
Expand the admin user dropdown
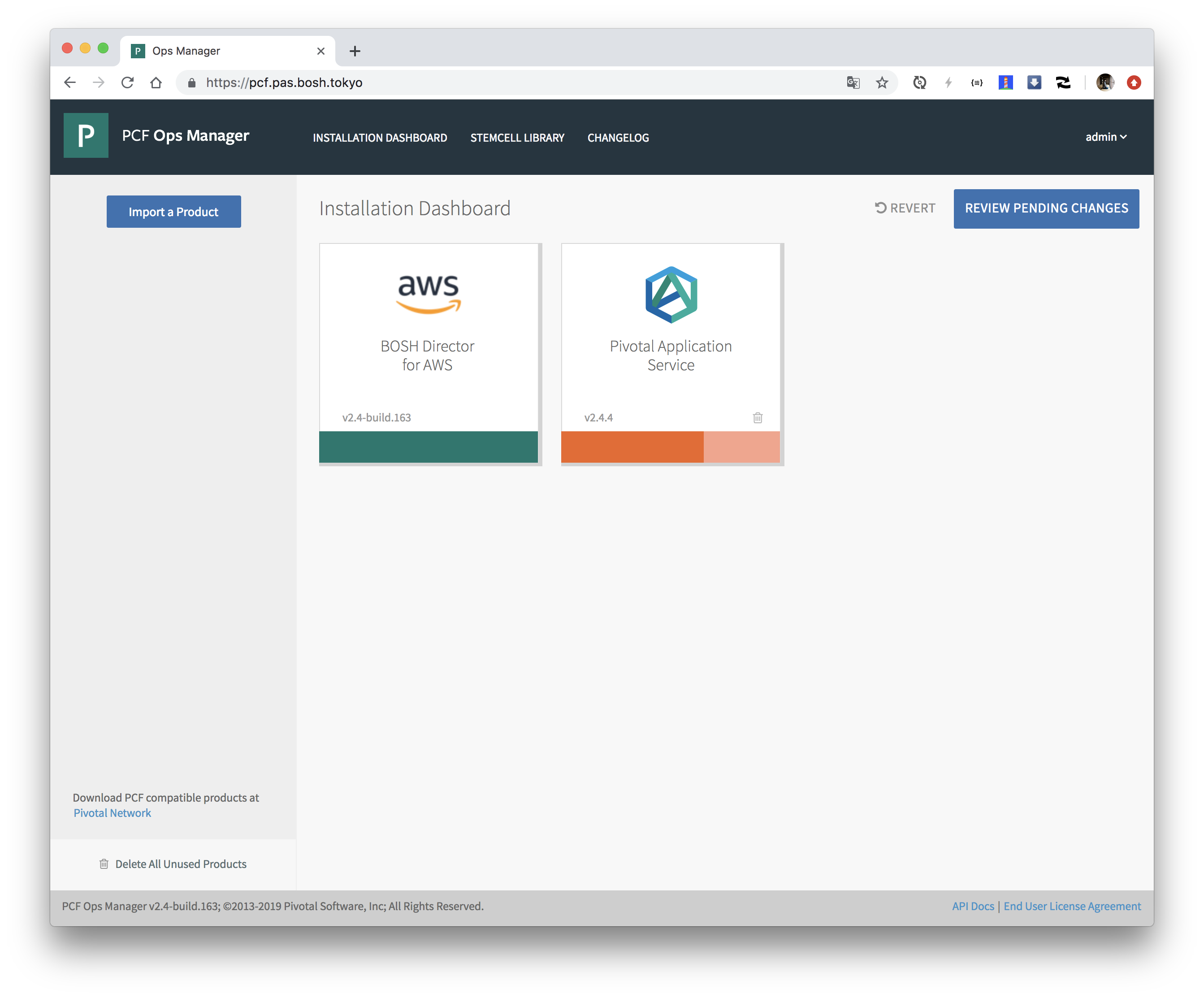[x=1105, y=137]
